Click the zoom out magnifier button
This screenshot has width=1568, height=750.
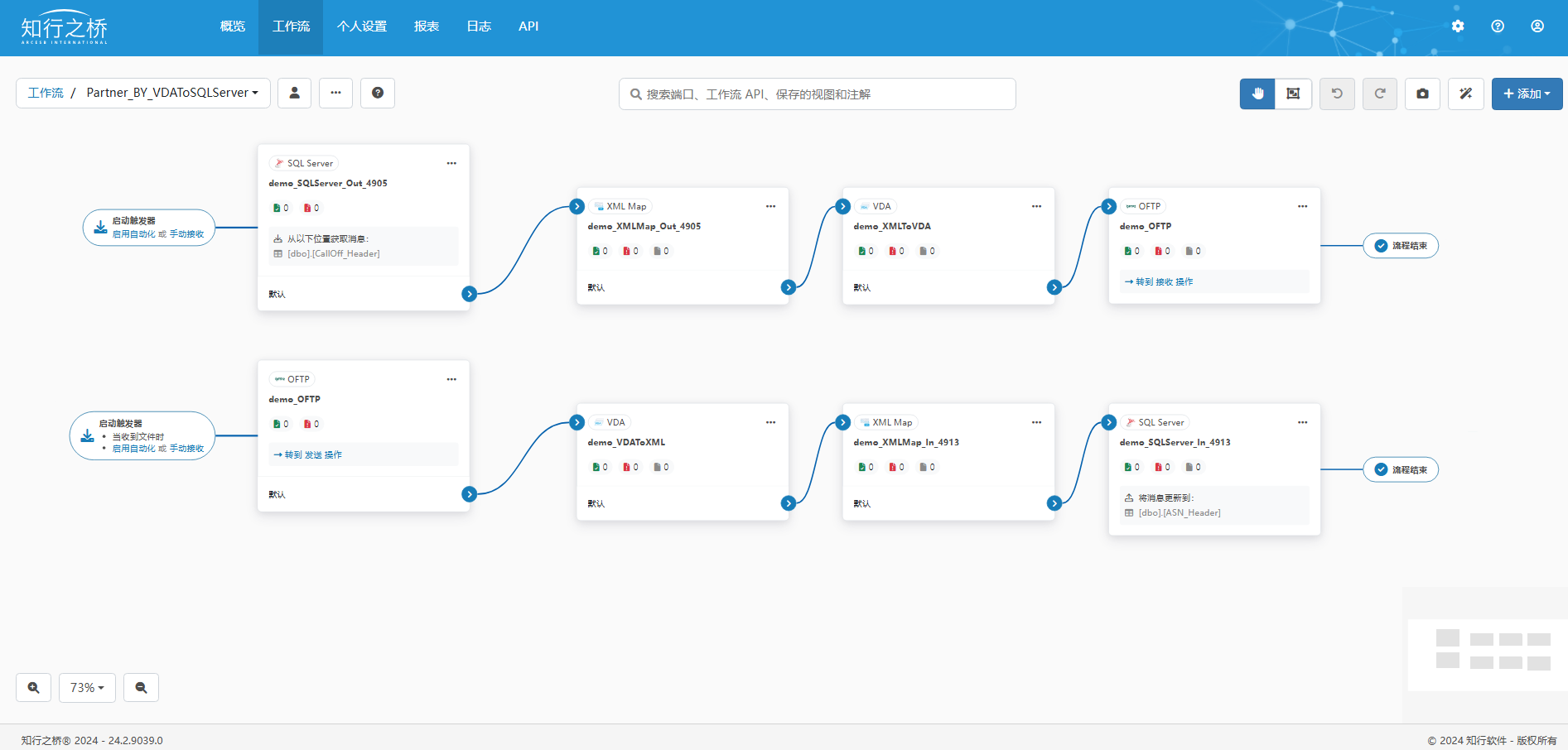tap(141, 687)
